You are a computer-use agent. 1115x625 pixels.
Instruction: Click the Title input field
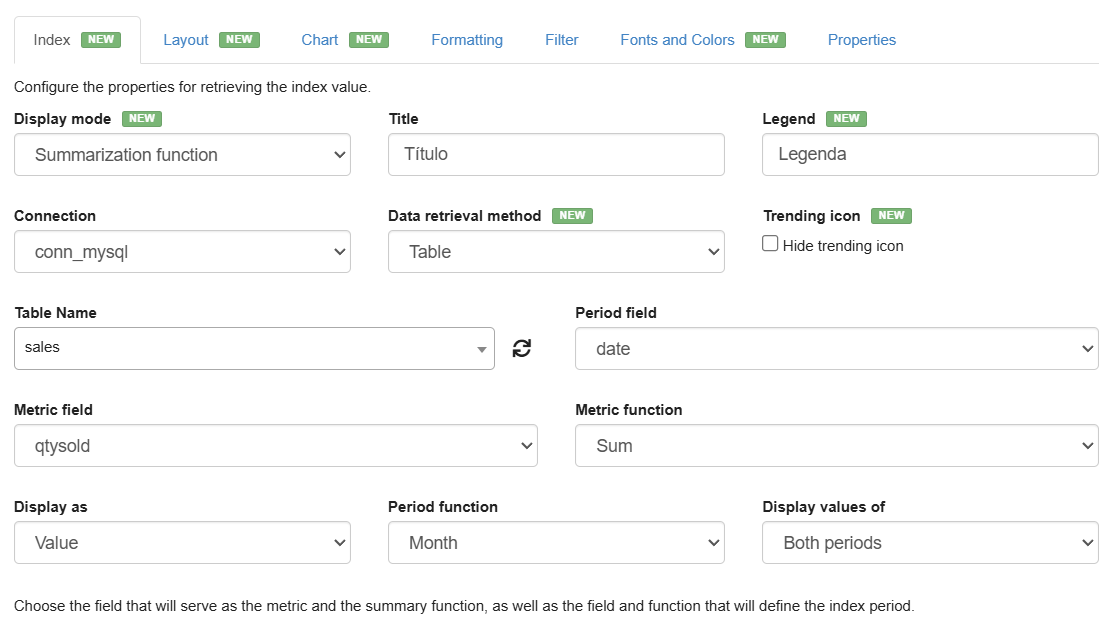click(x=556, y=155)
